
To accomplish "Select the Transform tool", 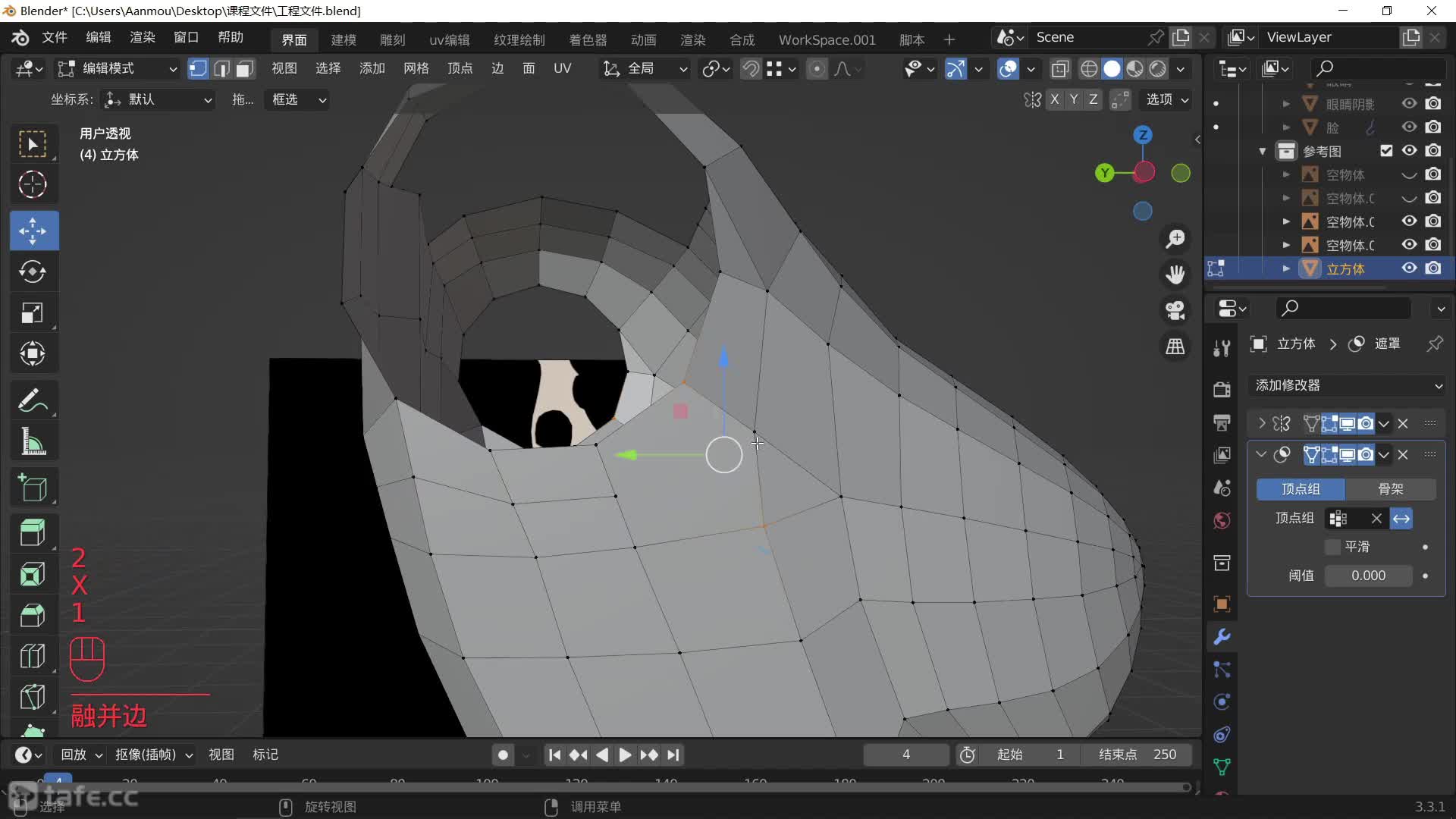I will tap(33, 353).
